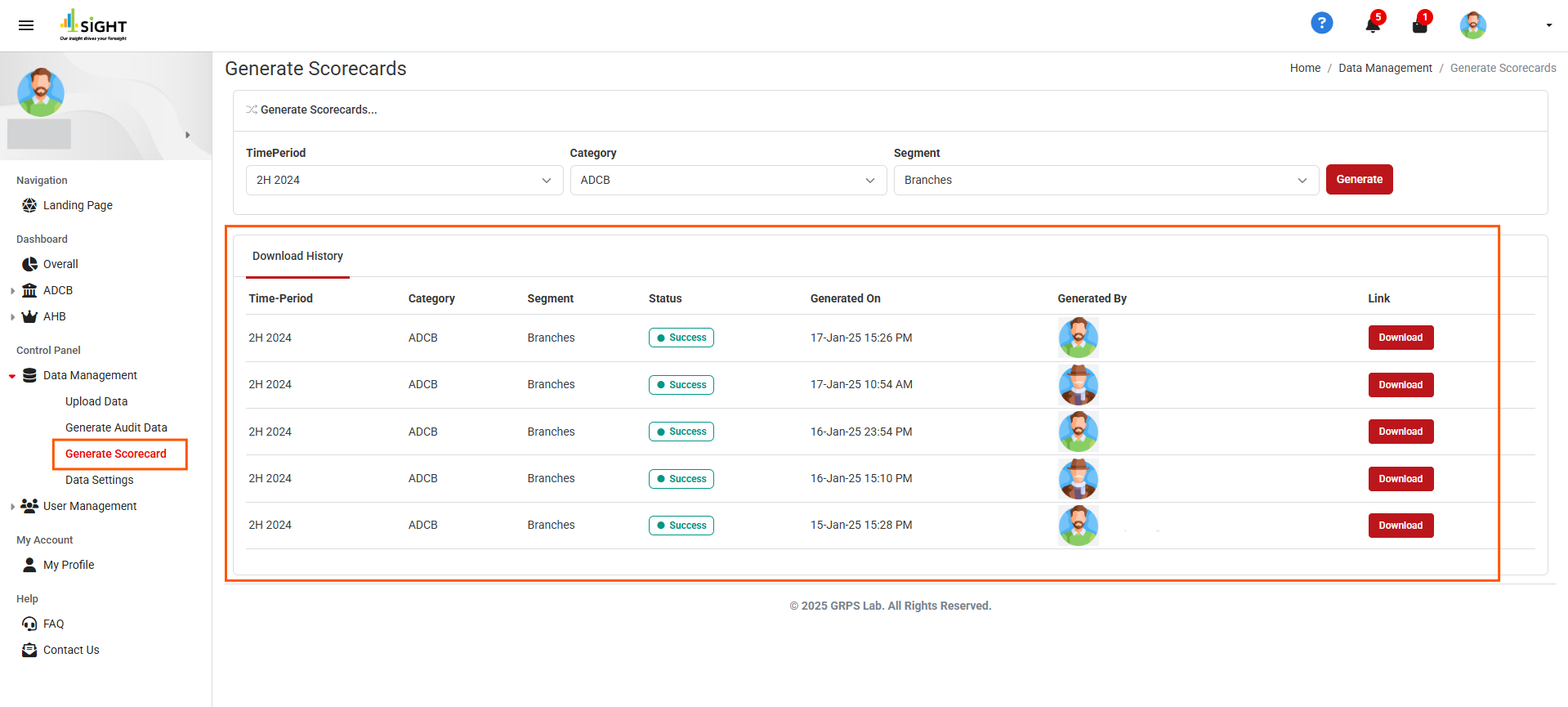Open the TimePeriod dropdown

tap(404, 180)
